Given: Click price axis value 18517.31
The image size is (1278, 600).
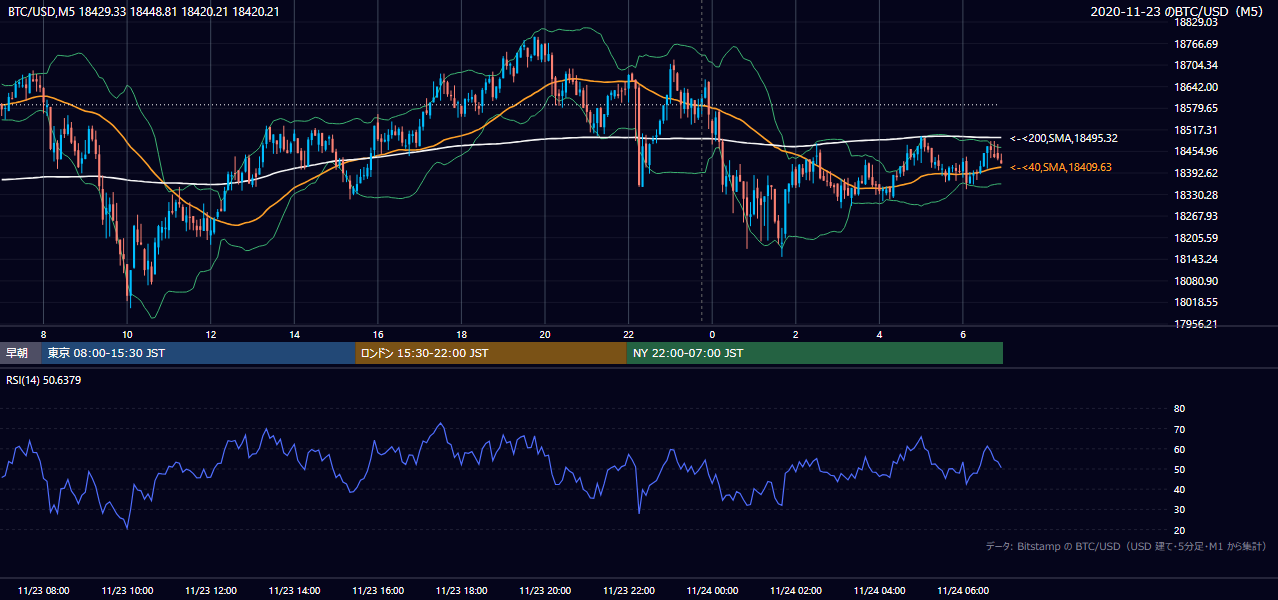Looking at the screenshot, I should pos(1196,130).
